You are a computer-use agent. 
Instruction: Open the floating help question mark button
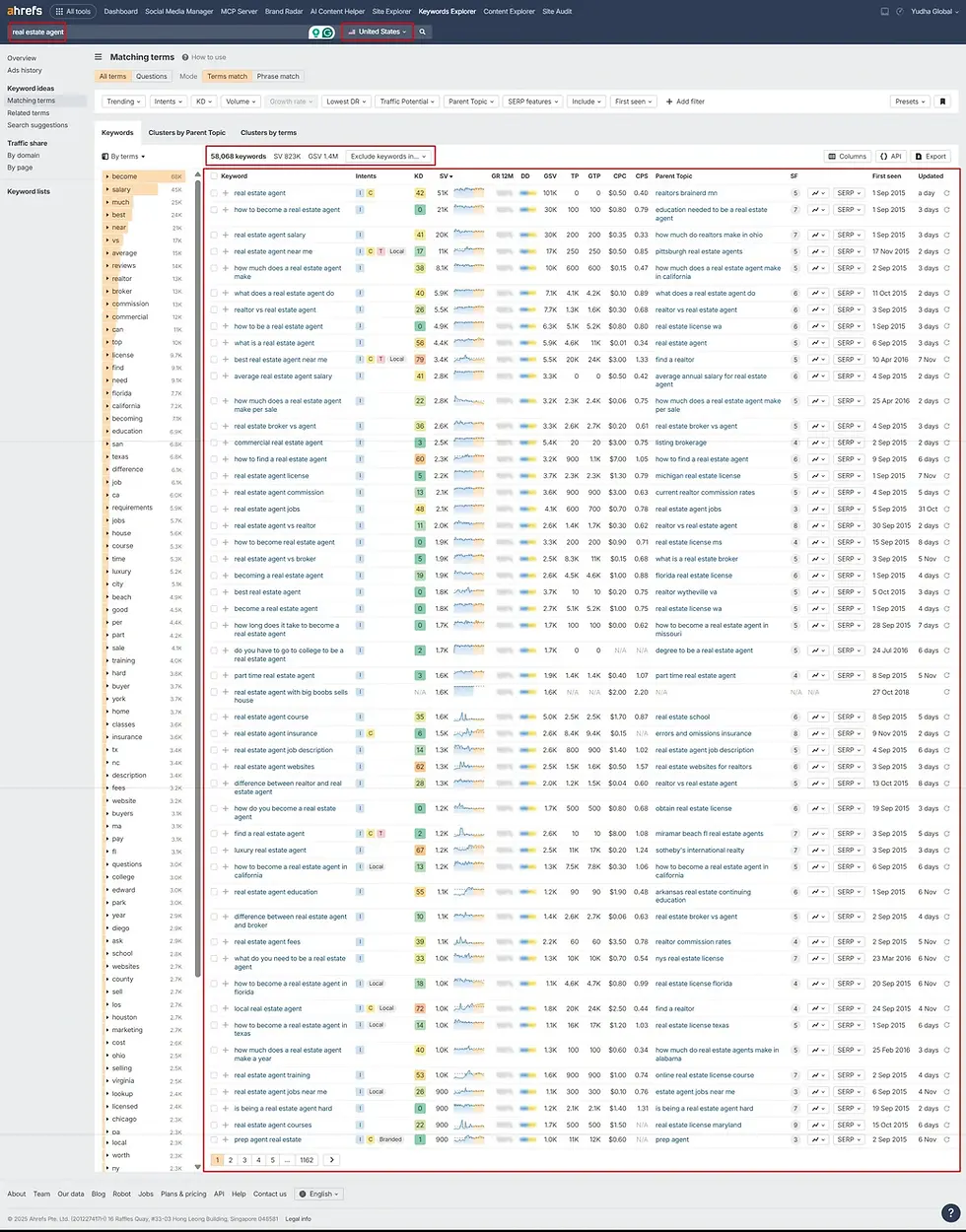[x=950, y=1212]
